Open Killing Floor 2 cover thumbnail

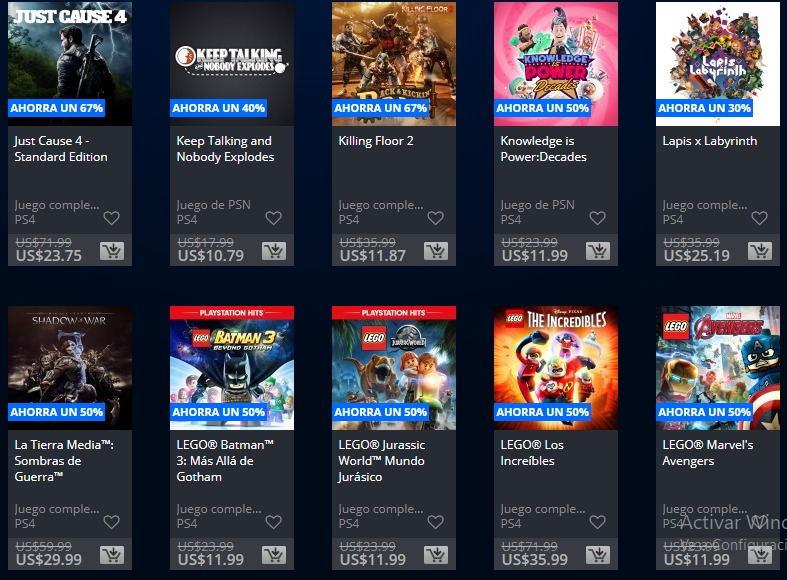tap(394, 63)
